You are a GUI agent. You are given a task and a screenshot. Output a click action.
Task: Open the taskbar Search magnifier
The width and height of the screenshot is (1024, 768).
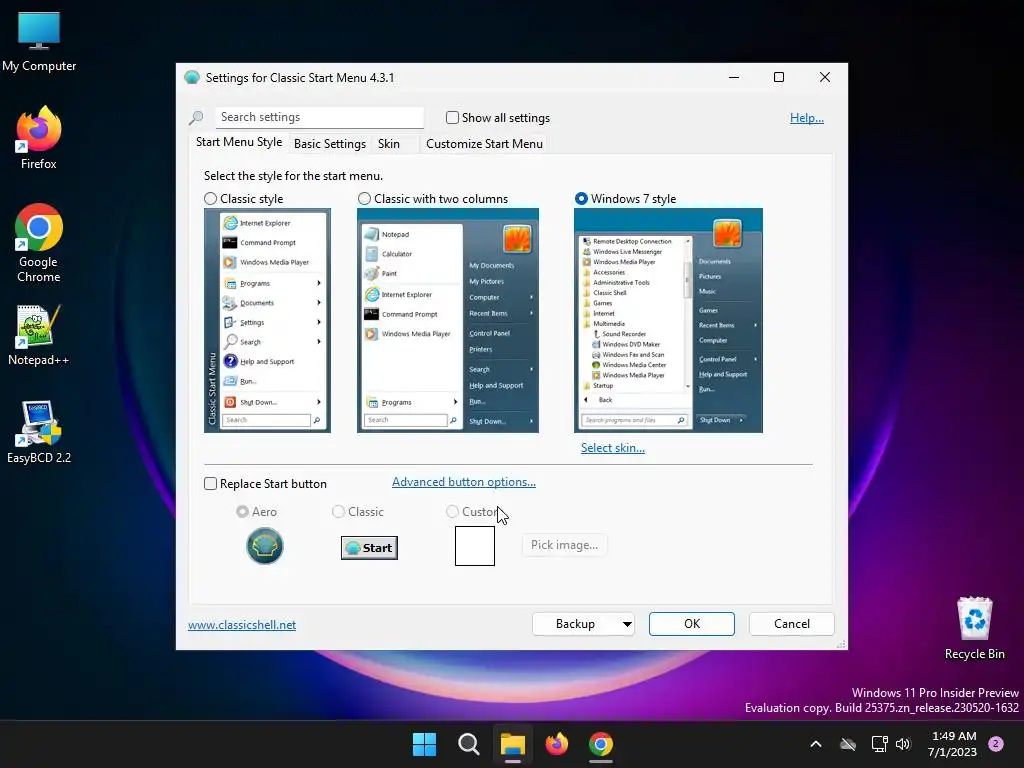469,744
